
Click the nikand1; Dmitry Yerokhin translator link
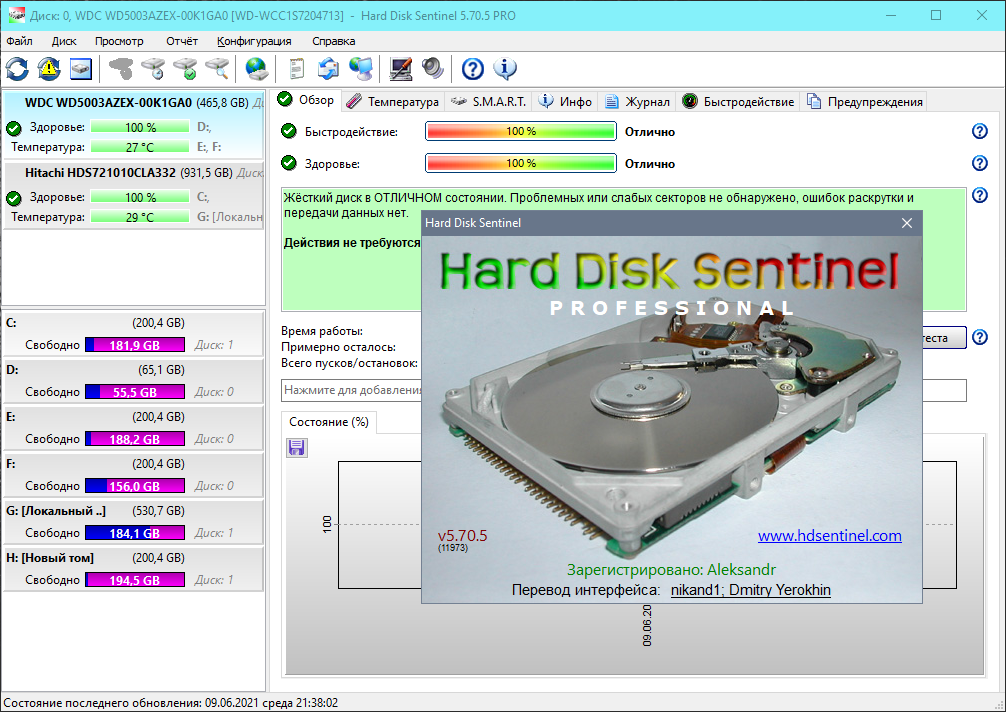coord(751,590)
